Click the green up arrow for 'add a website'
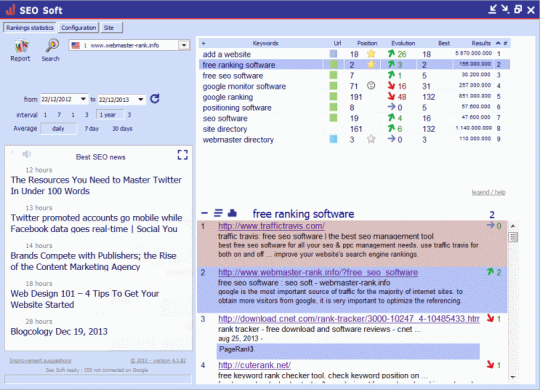 [391, 54]
